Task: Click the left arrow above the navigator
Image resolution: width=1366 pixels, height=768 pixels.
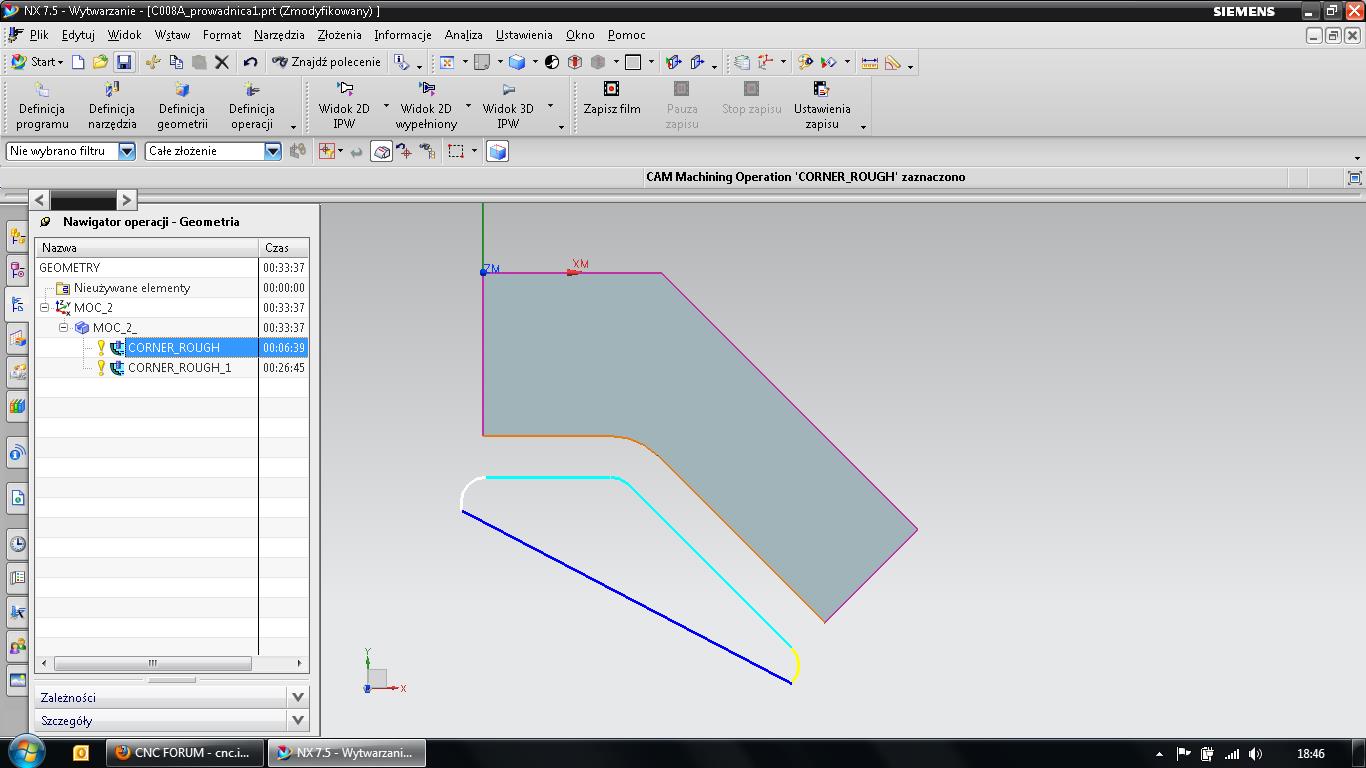Action: coord(39,200)
